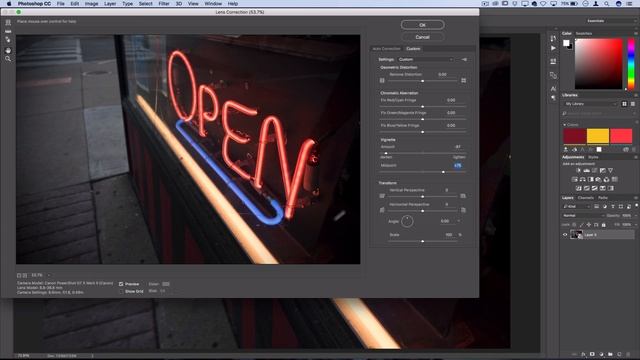This screenshot has height=360, width=640.
Task: Open the Normal blend mode dropdown
Action: tap(583, 216)
